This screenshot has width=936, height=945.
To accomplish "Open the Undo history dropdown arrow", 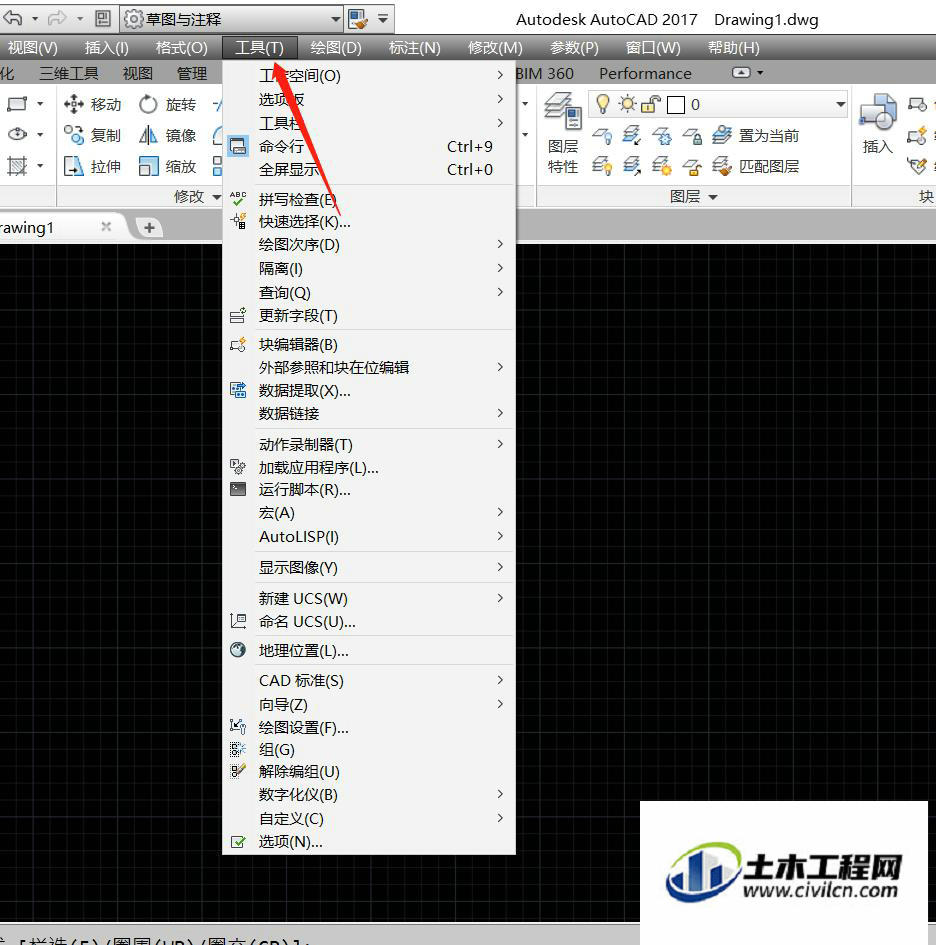I will point(35,19).
